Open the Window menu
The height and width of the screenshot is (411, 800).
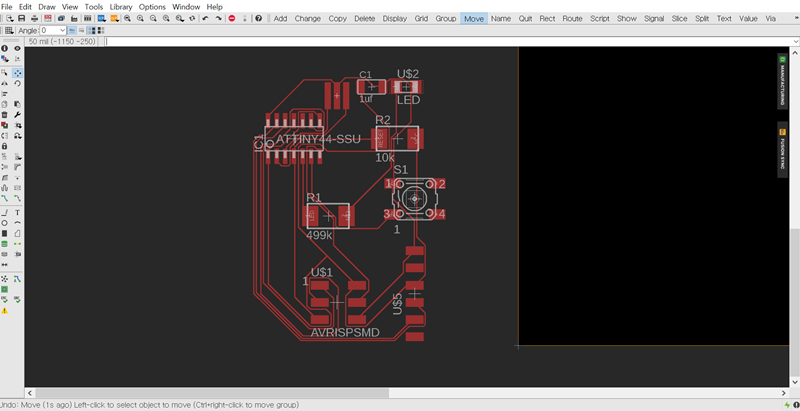[186, 7]
